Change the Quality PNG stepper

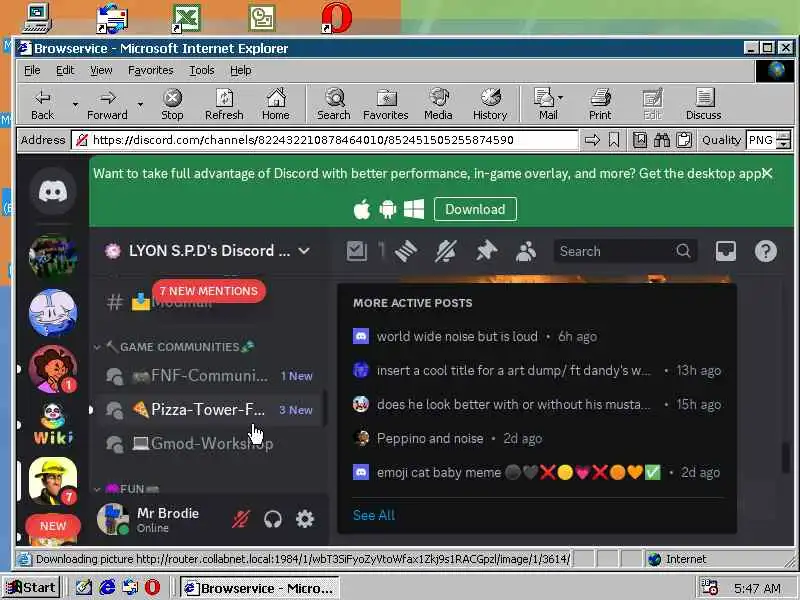784,140
